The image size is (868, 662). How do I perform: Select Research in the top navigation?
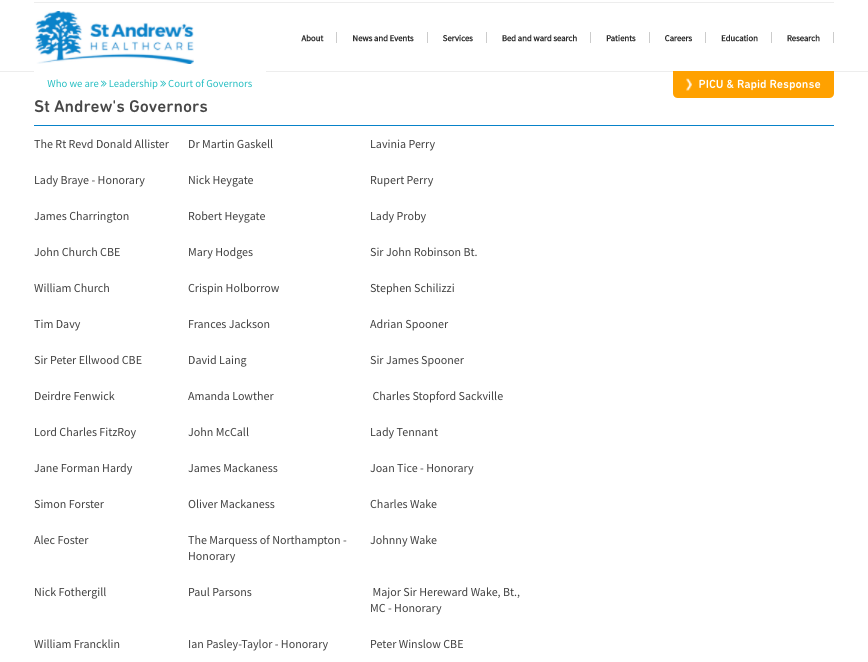point(803,39)
